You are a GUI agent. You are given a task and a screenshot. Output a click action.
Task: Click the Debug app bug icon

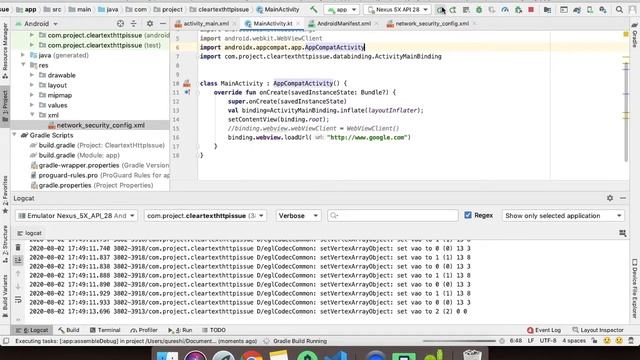point(479,9)
